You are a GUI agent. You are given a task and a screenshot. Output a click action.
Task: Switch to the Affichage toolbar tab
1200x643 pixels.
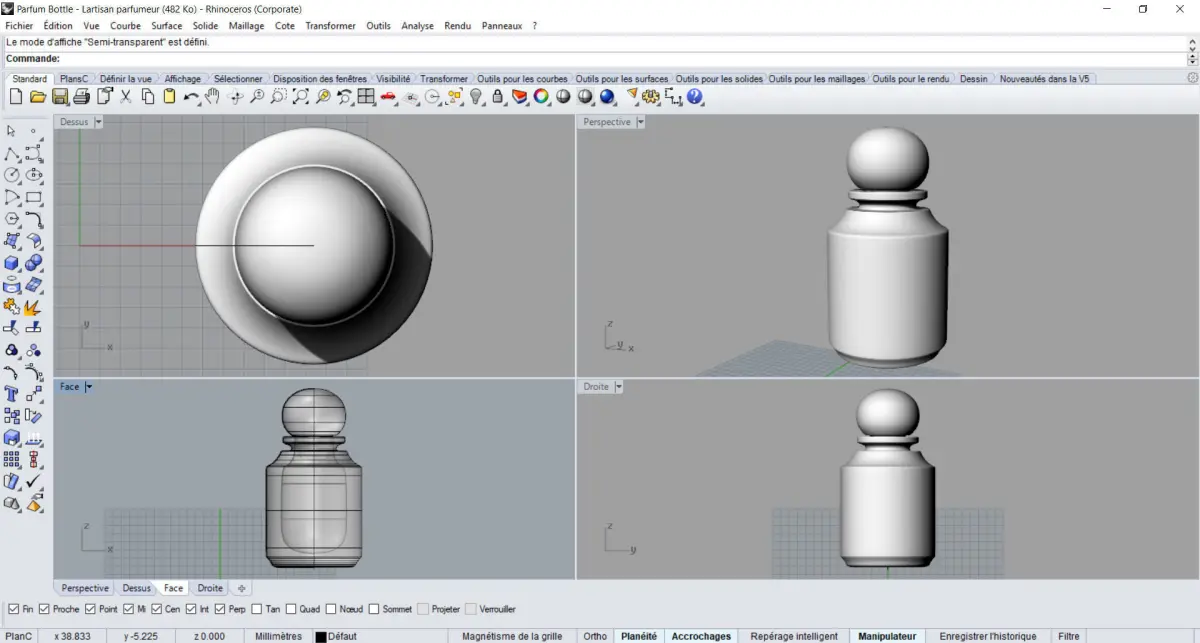pos(183,79)
